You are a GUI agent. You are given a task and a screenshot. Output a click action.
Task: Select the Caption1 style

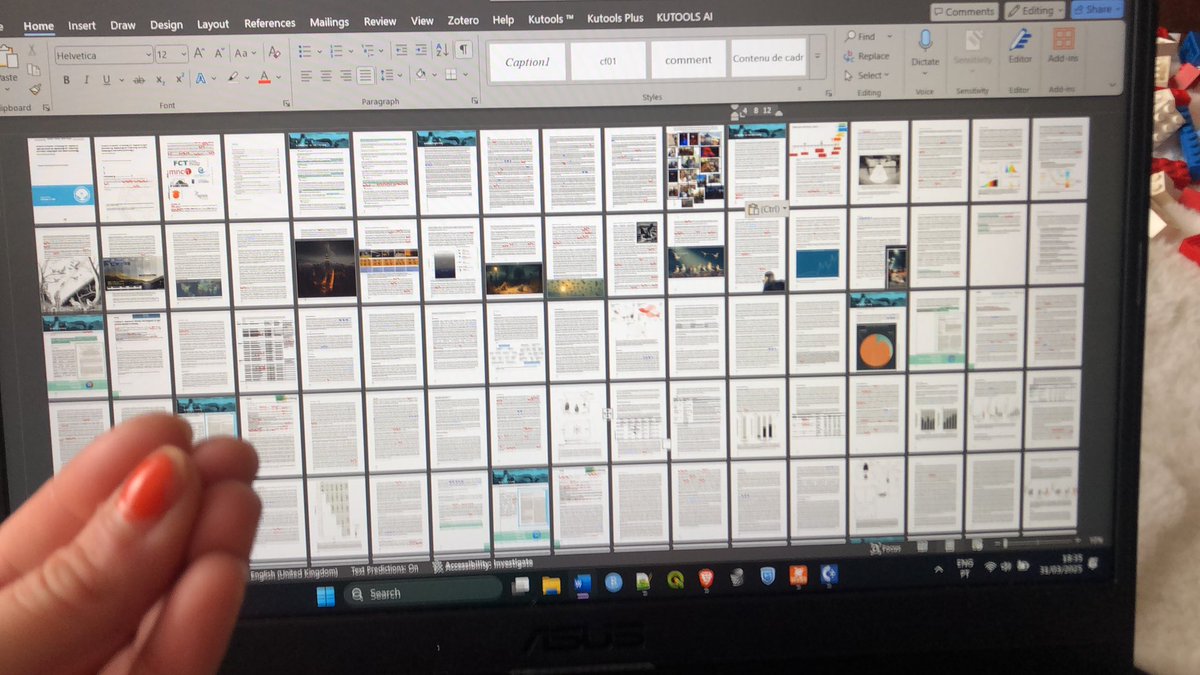pyautogui.click(x=527, y=61)
